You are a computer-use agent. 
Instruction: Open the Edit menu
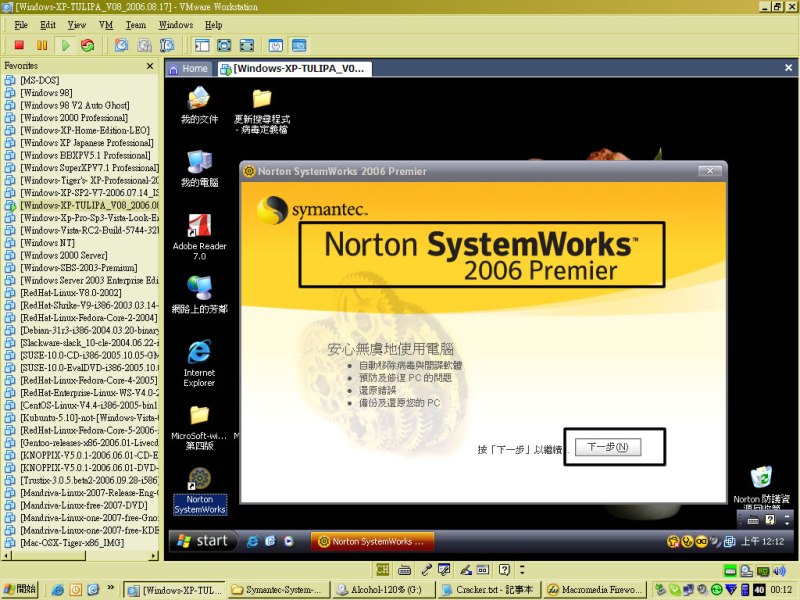[48, 25]
